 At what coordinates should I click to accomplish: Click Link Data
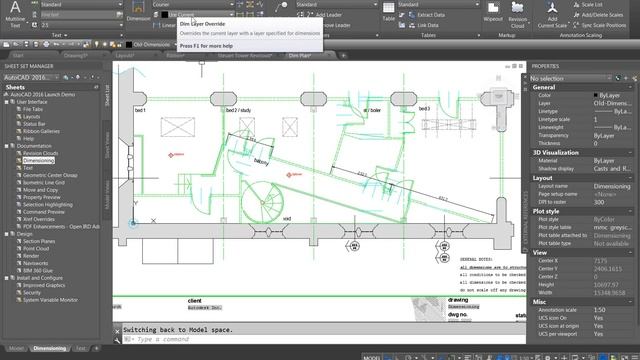coord(423,25)
